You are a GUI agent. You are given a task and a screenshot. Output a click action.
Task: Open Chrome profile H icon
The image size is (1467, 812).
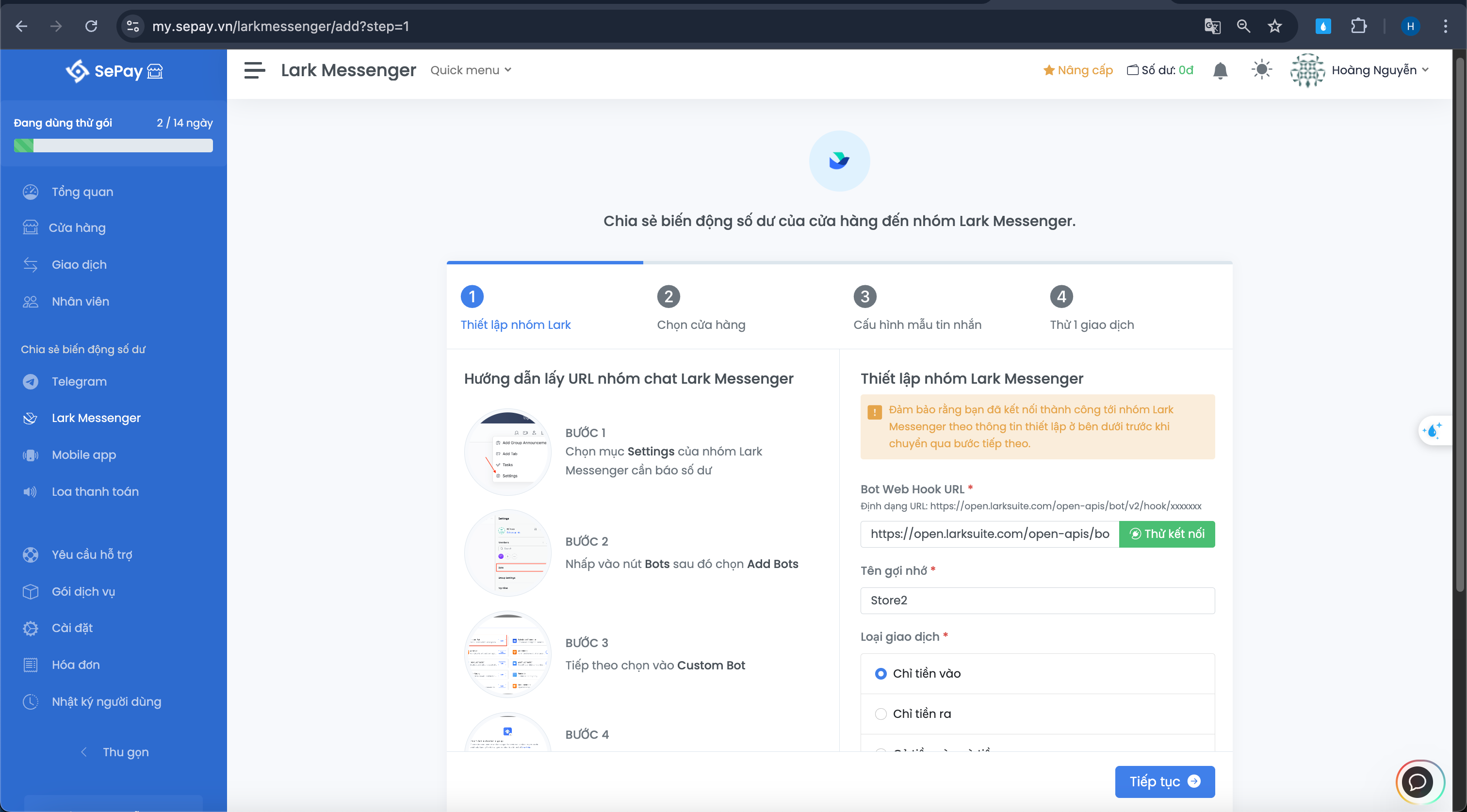coord(1410,26)
